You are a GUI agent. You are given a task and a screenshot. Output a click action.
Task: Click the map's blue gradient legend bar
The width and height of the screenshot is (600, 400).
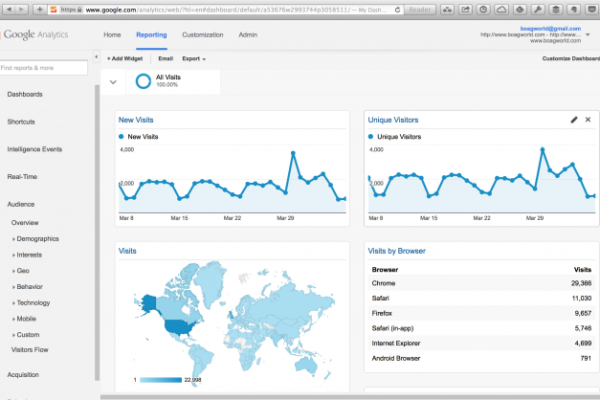161,380
